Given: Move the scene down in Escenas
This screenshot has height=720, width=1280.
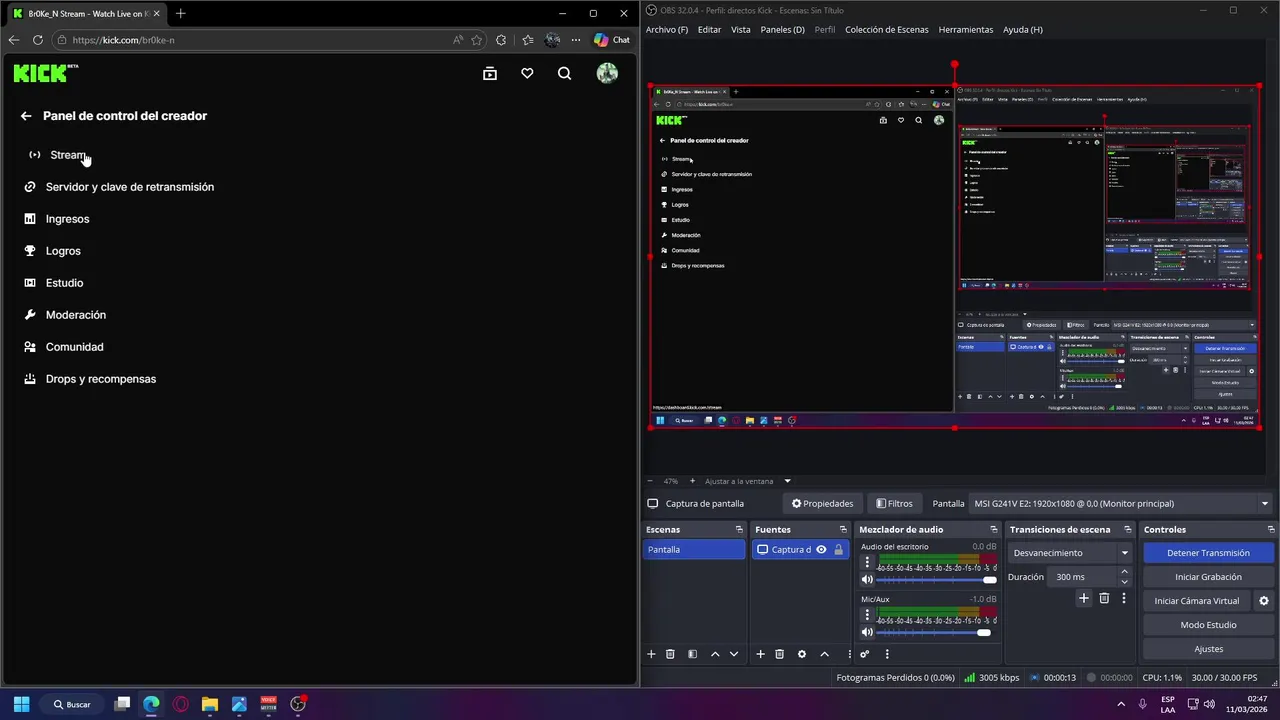Looking at the screenshot, I should click(734, 654).
